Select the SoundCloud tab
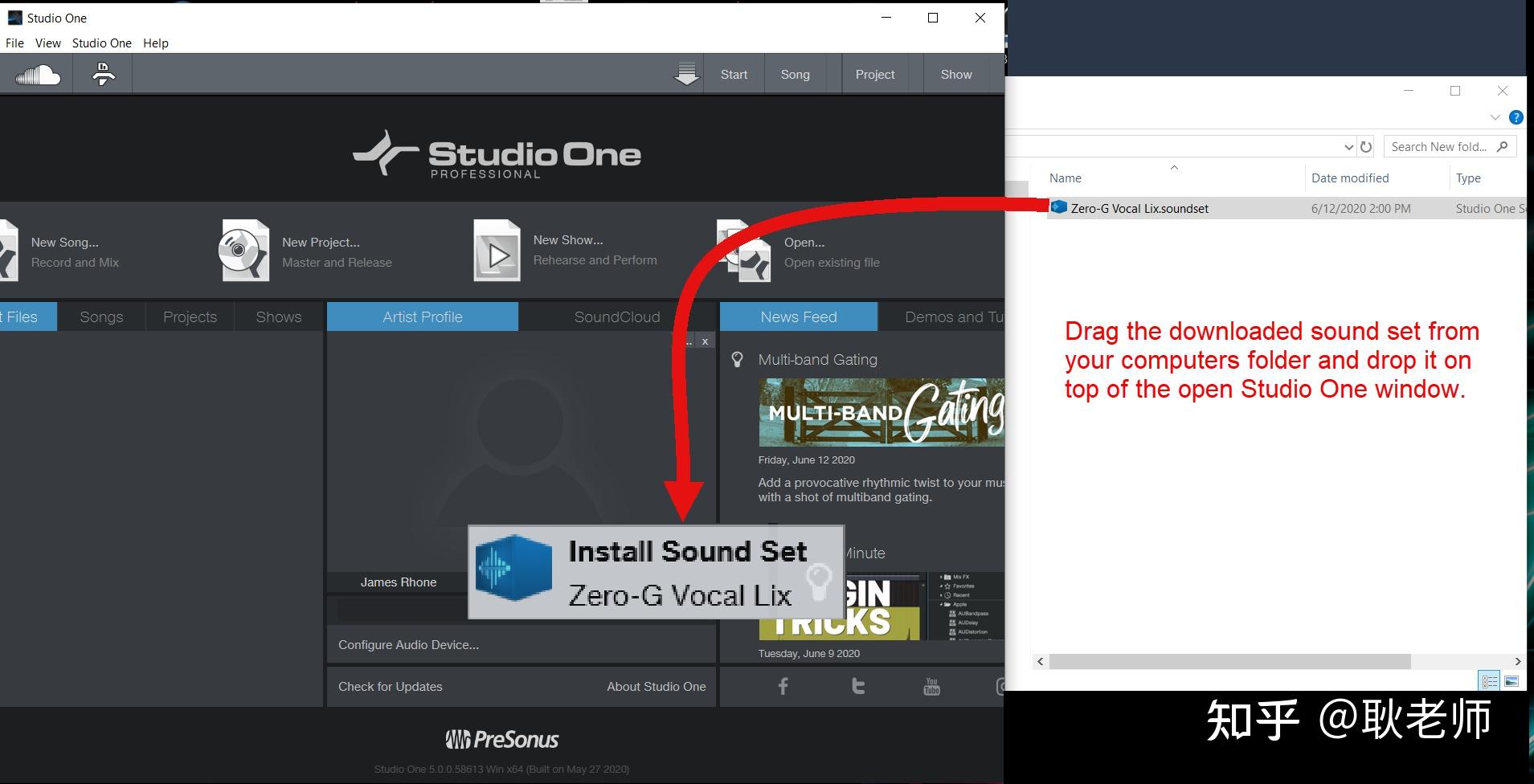 click(x=617, y=317)
